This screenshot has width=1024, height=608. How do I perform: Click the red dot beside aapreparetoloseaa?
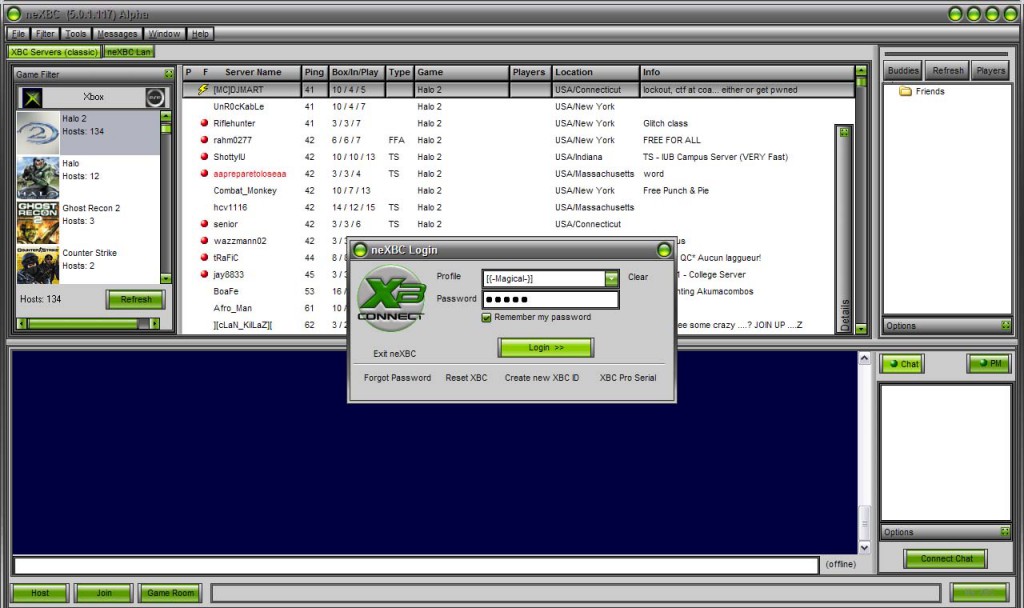click(x=204, y=174)
